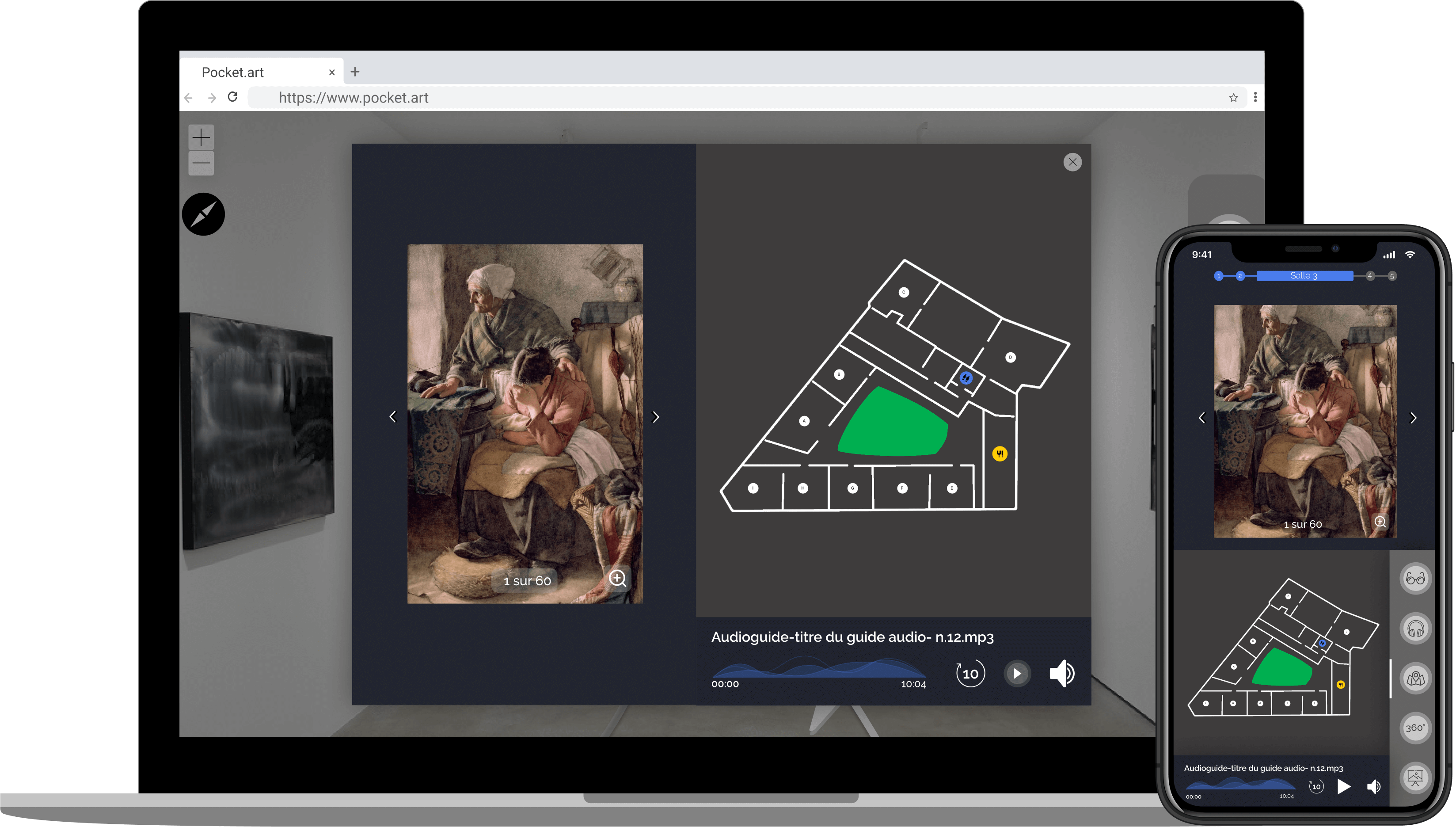
Task: Select room H on laptop floor map
Action: pyautogui.click(x=802, y=488)
